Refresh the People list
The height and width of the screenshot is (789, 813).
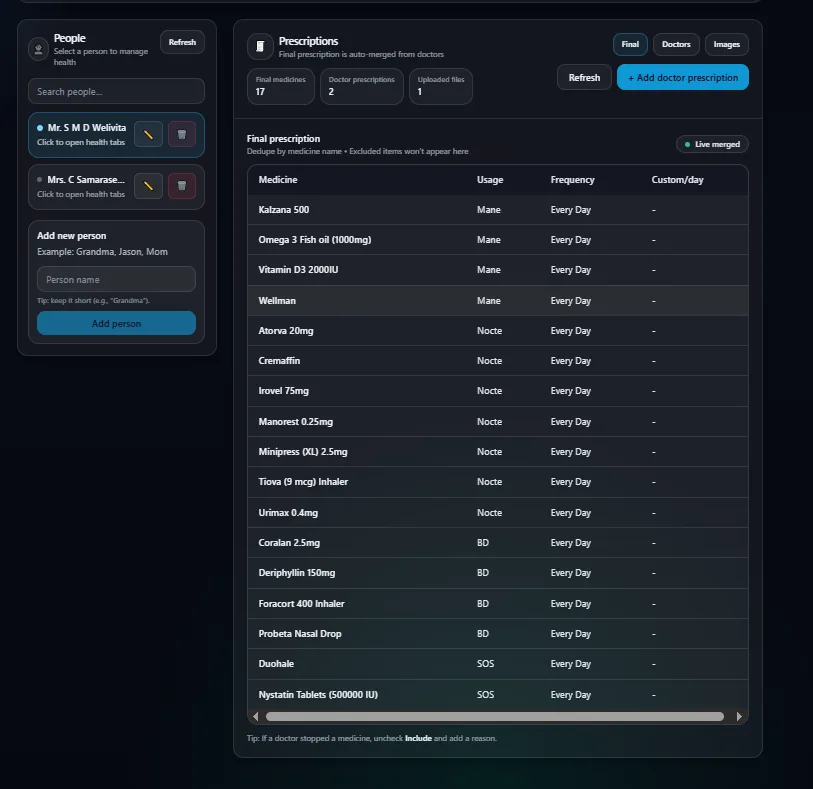tap(182, 42)
